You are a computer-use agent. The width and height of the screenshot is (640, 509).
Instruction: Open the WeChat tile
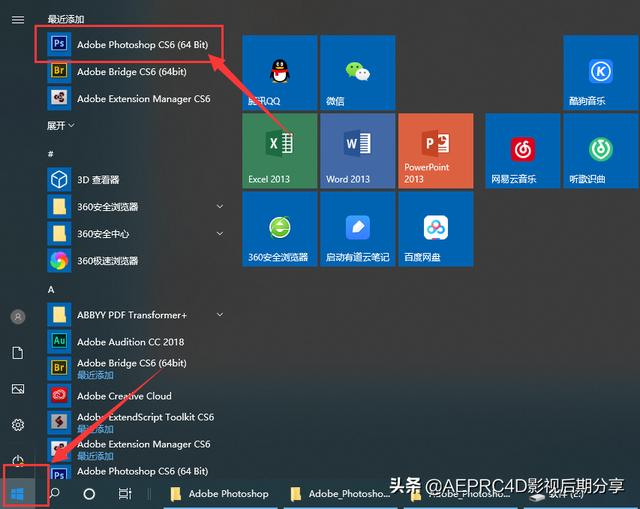tap(357, 73)
